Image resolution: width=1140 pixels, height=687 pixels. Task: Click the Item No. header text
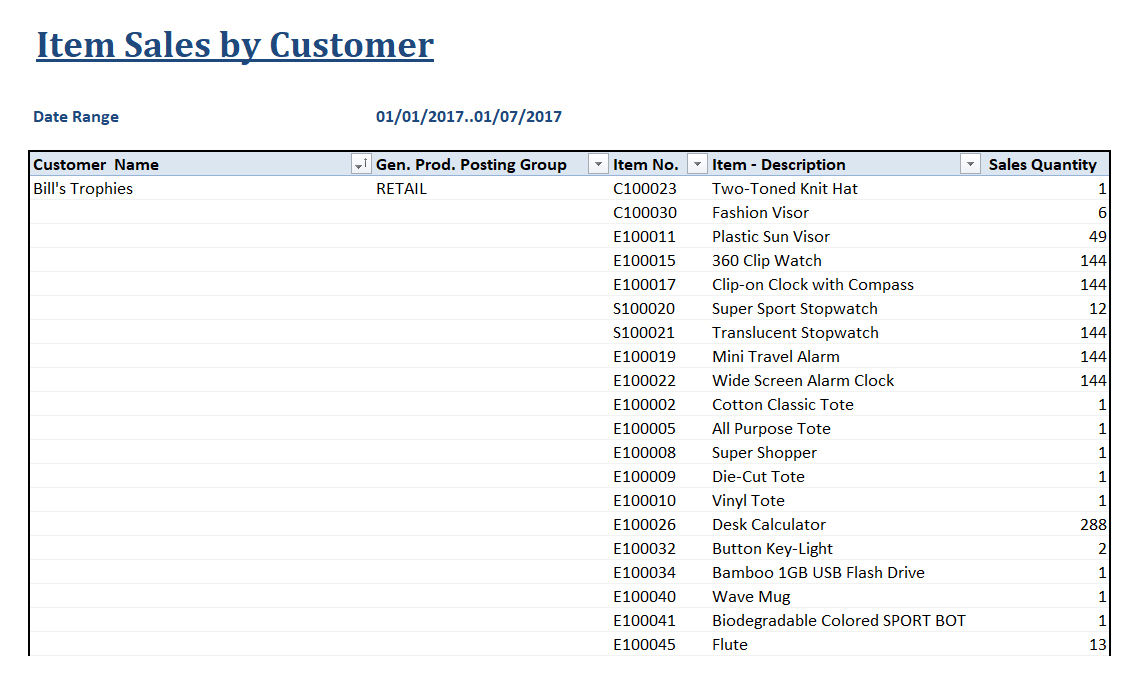pyautogui.click(x=646, y=164)
